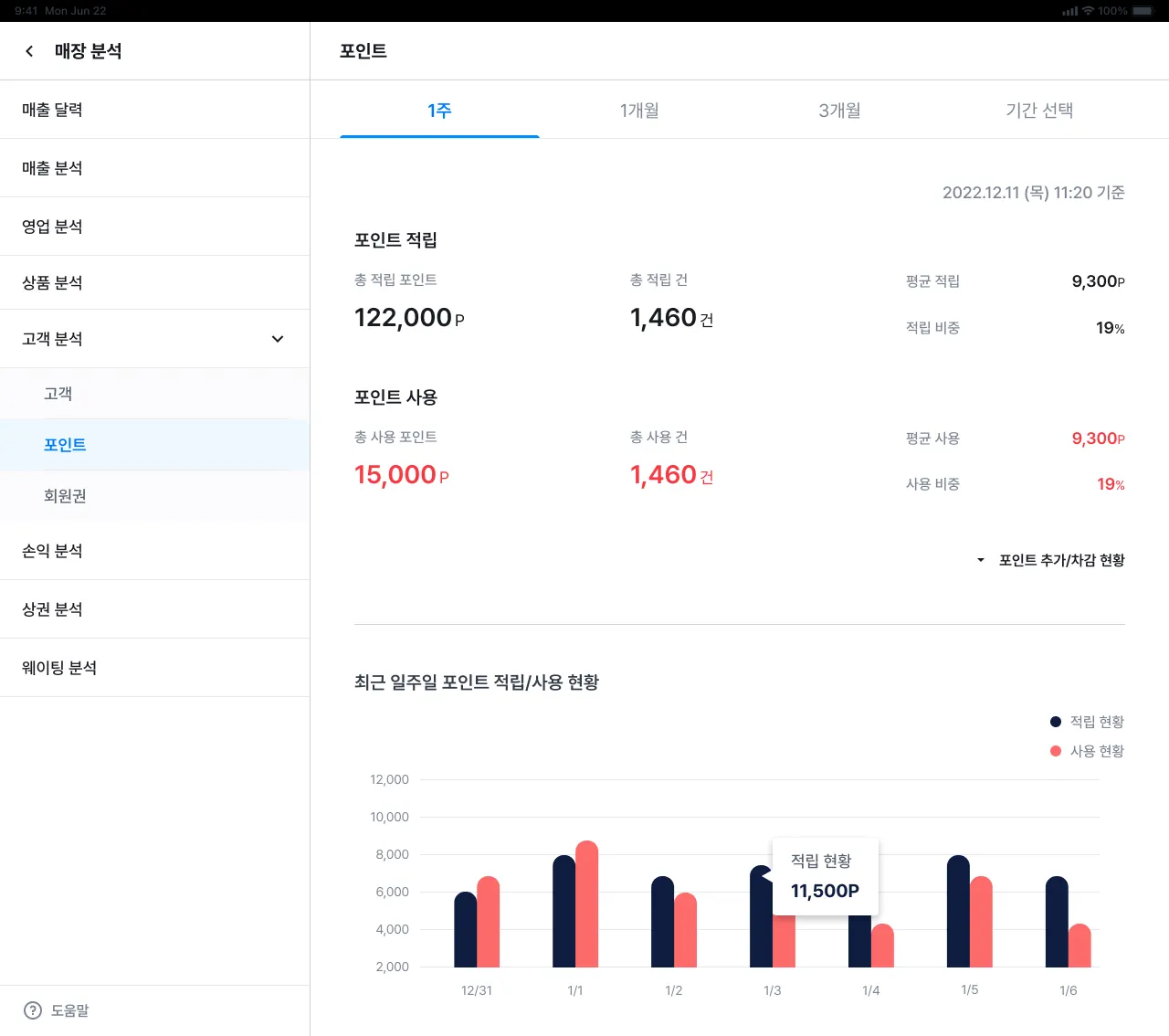
Task: Open the 기간 선택 tab
Action: click(x=1039, y=111)
